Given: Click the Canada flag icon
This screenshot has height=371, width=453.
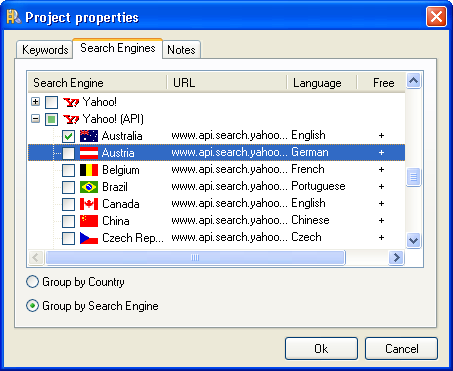Looking at the screenshot, I should pos(89,204).
